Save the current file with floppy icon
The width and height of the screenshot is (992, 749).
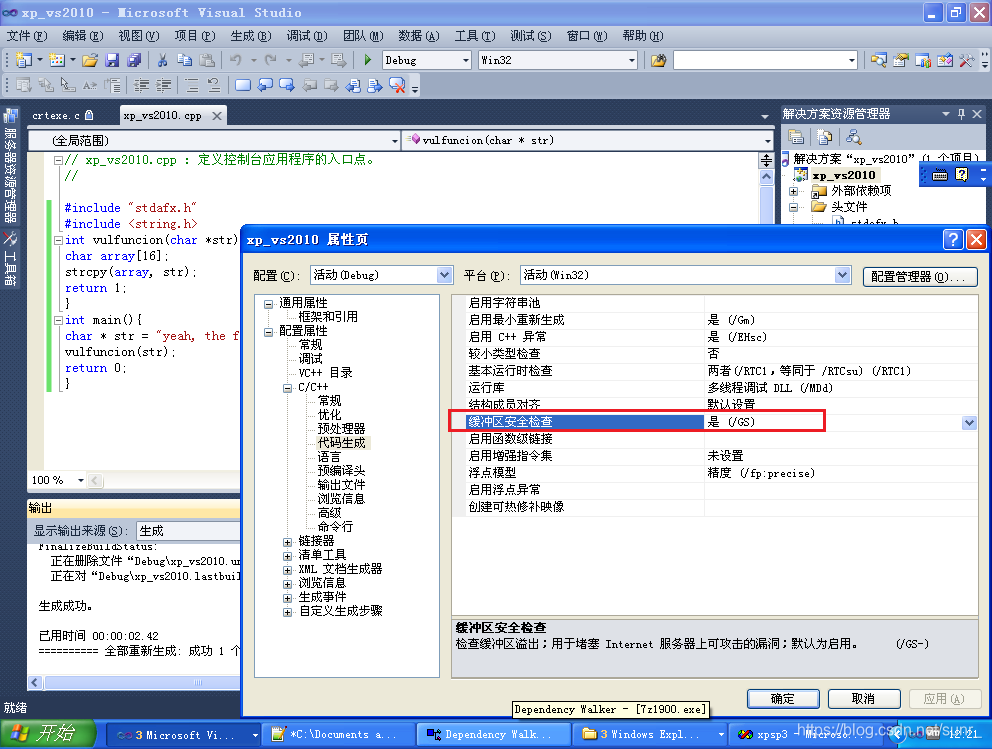coord(112,60)
